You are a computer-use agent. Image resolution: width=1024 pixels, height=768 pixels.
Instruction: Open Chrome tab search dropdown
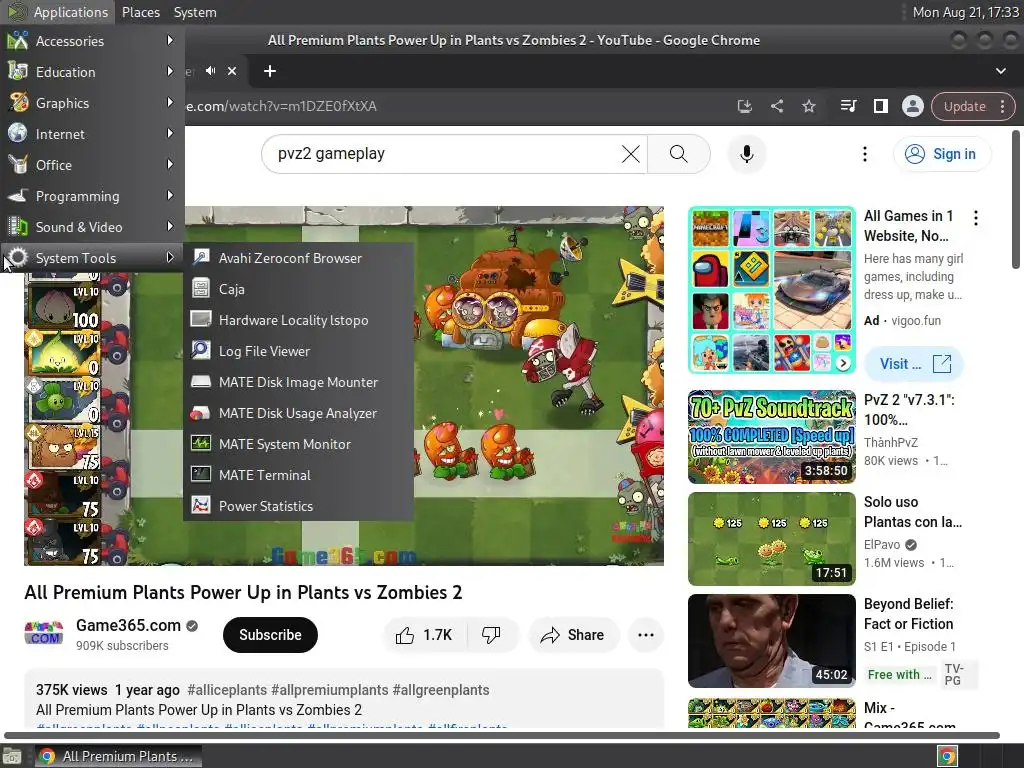[1000, 71]
